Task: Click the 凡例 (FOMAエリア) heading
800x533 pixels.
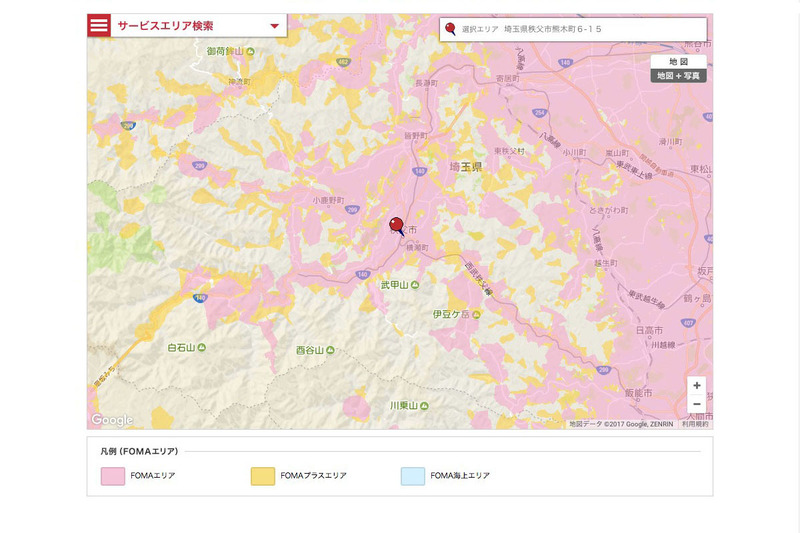Action: point(139,451)
